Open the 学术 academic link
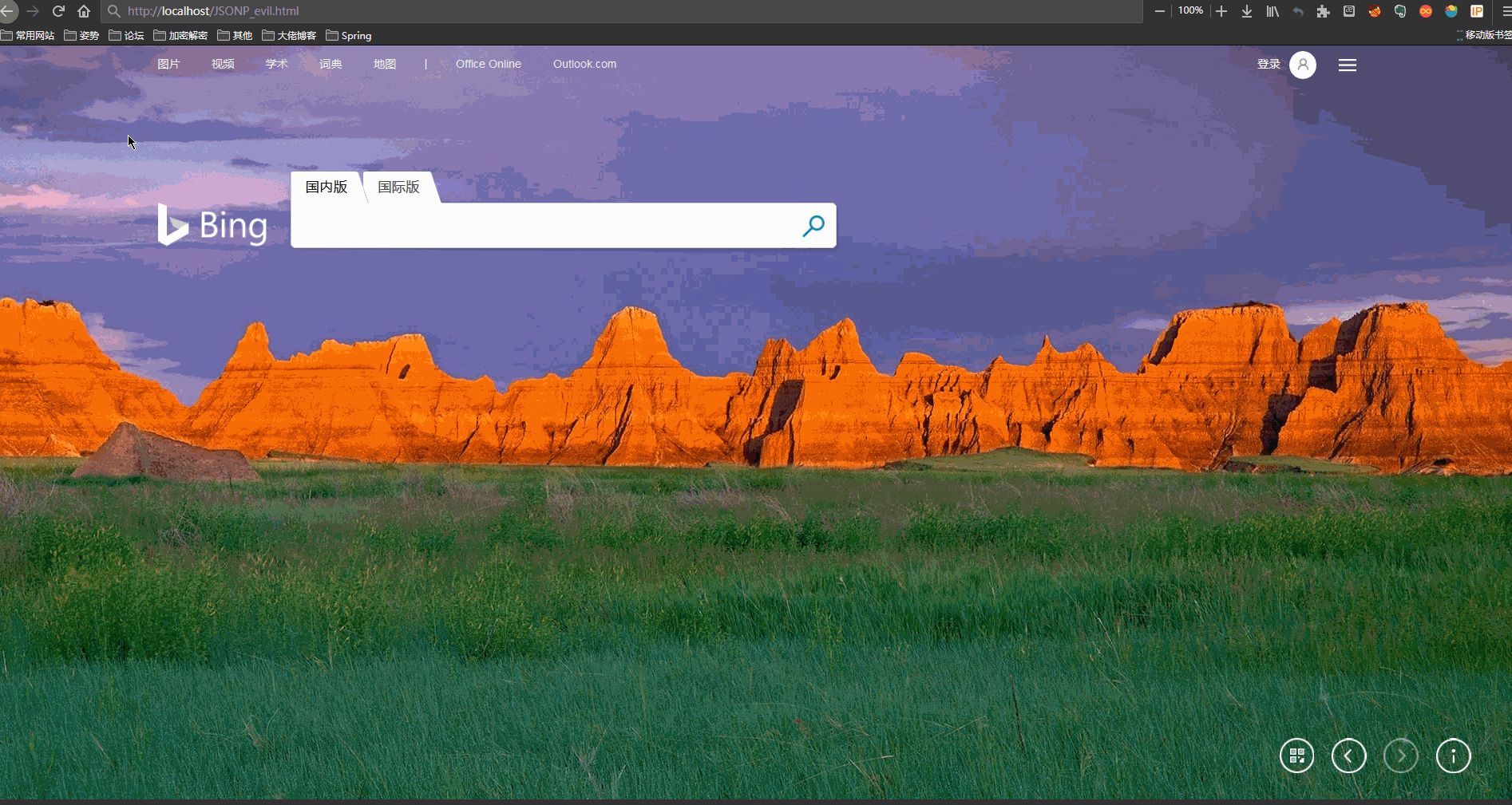The image size is (1512, 805). (277, 64)
